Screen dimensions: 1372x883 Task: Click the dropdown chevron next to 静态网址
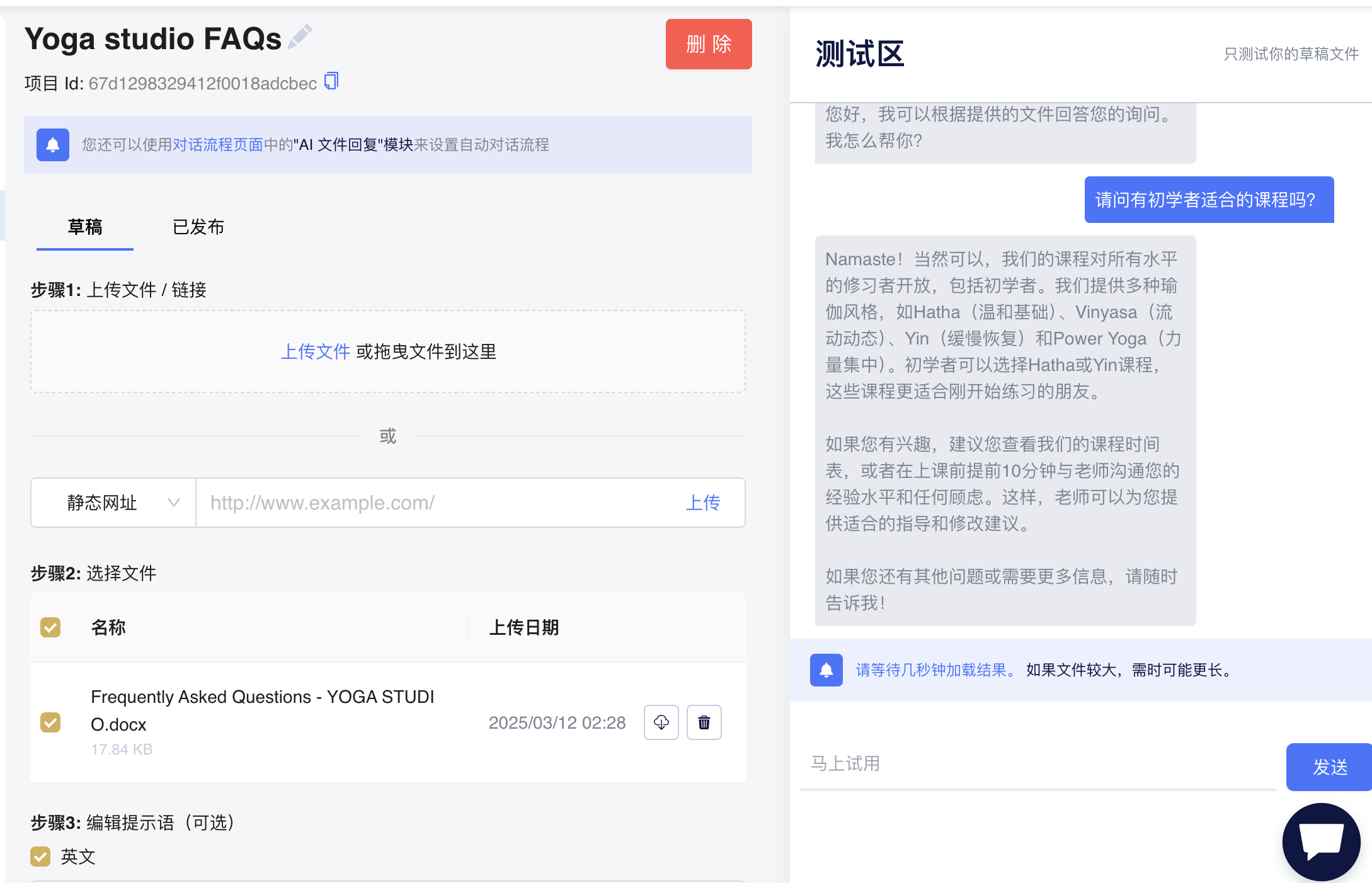tap(174, 503)
